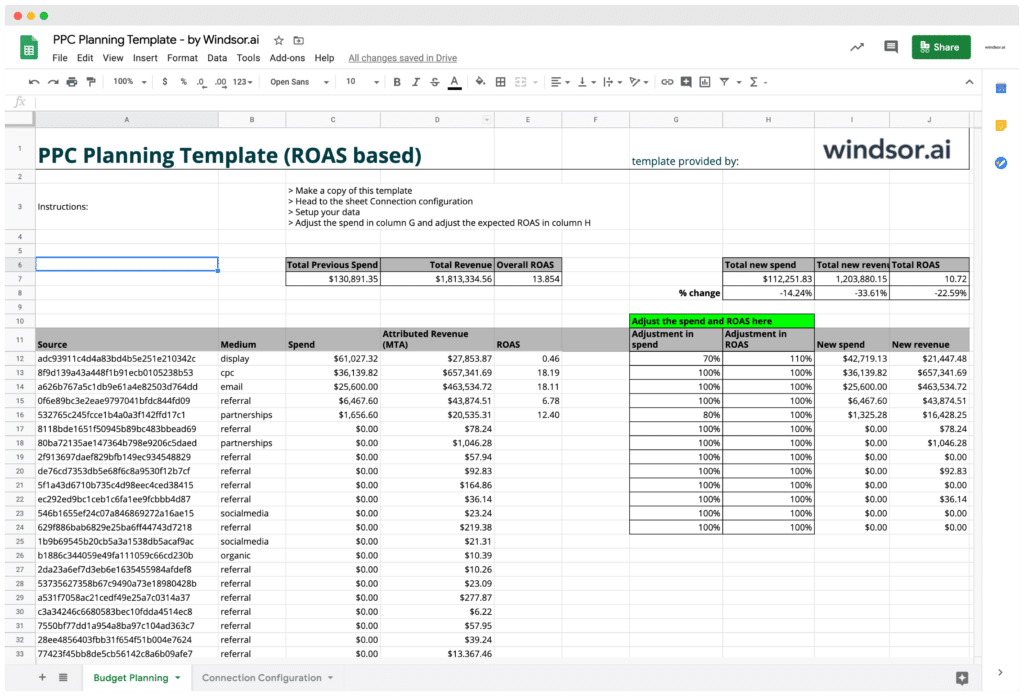Open the zoom 100% dropdown
Screen dimensions: 1024x696
click(129, 82)
